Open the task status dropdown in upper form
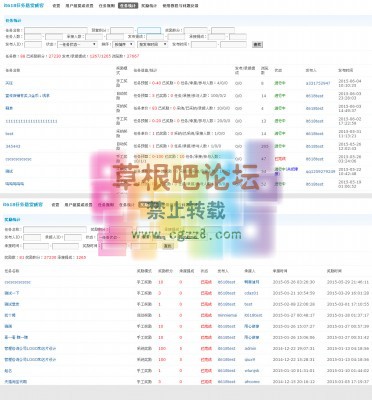 coord(77,44)
